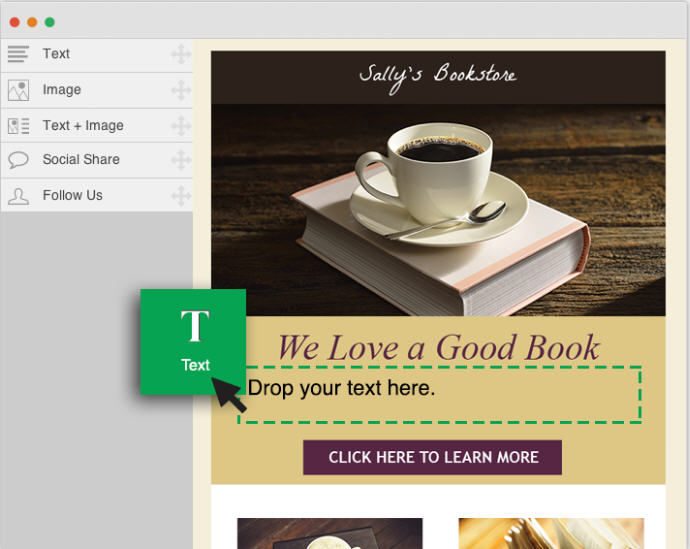This screenshot has height=549, width=690.
Task: Select the Follow Us block label
Action: (72, 196)
